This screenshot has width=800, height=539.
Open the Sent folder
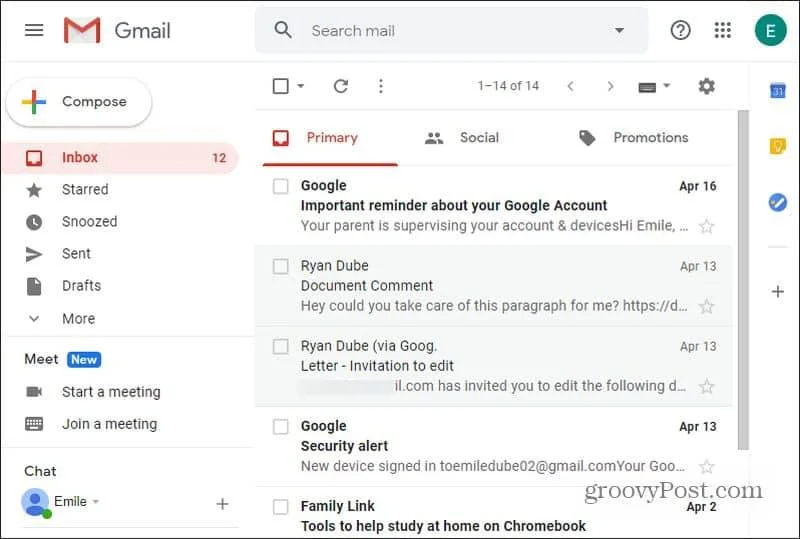pyautogui.click(x=120, y=254)
